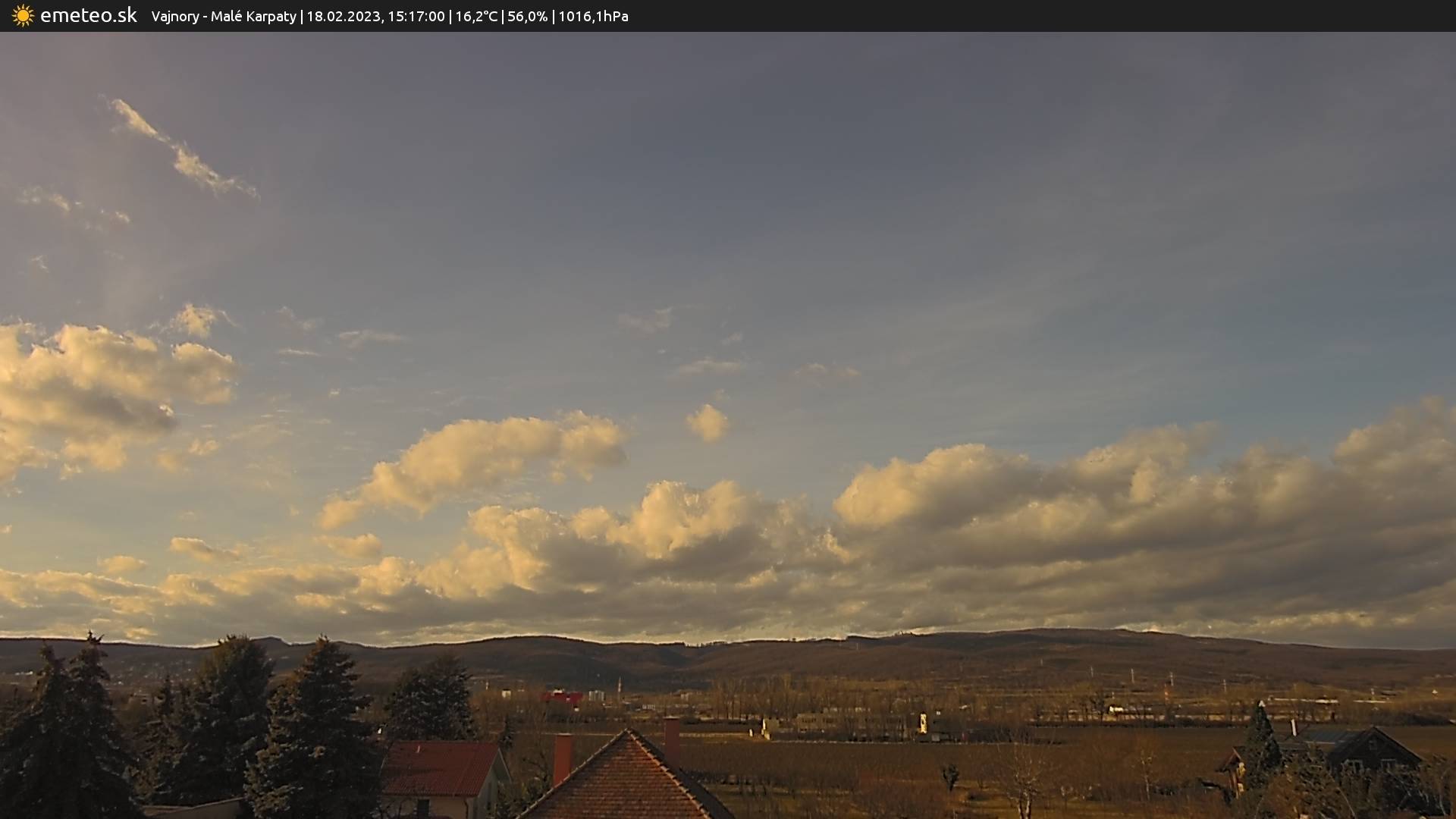This screenshot has height=819, width=1456.
Task: Click the emeteo.sk sun logo icon
Action: (x=23, y=16)
